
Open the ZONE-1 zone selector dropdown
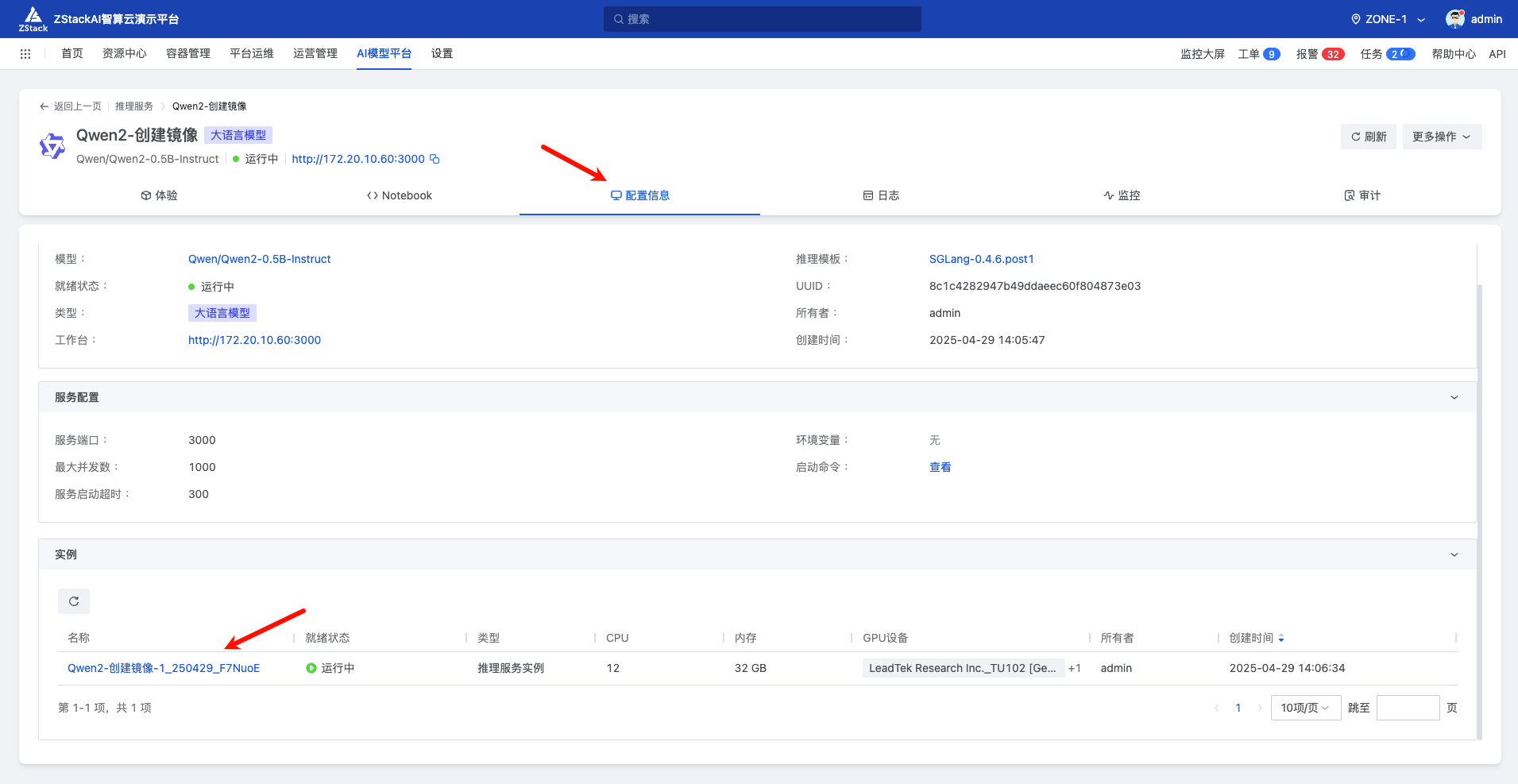pyautogui.click(x=1387, y=19)
